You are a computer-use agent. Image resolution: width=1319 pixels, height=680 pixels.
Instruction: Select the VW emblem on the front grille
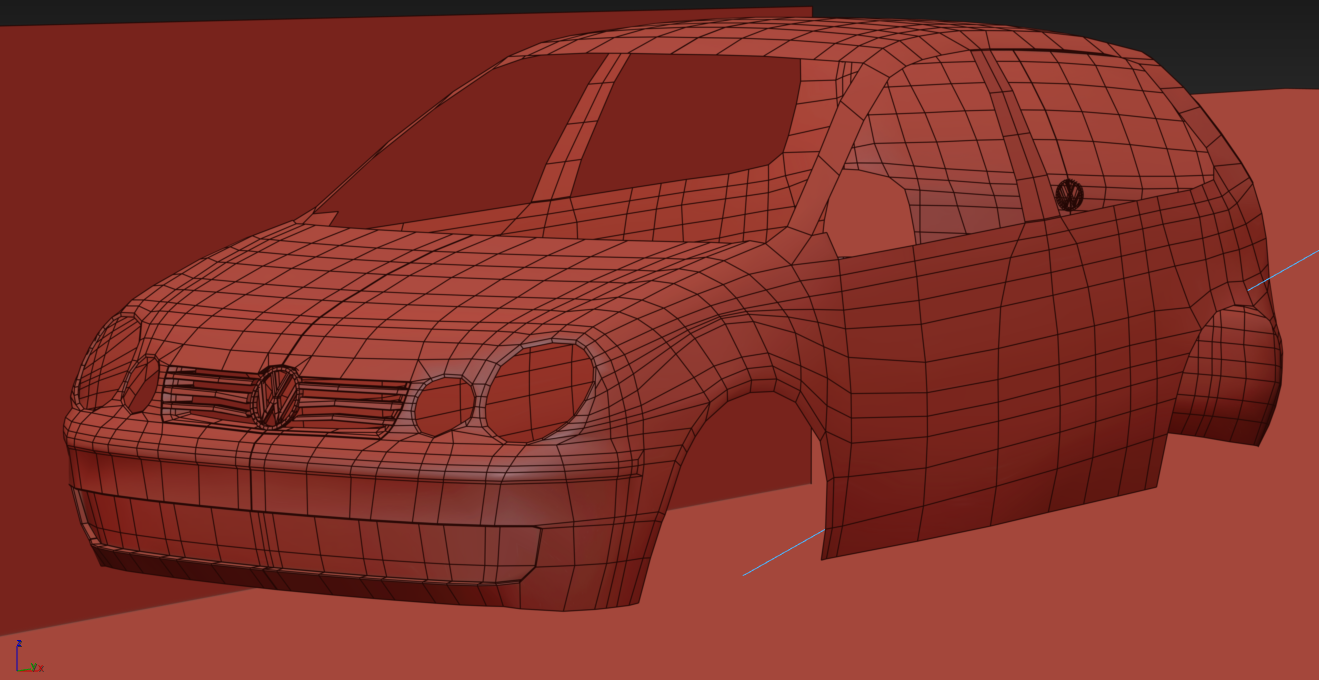[x=276, y=396]
